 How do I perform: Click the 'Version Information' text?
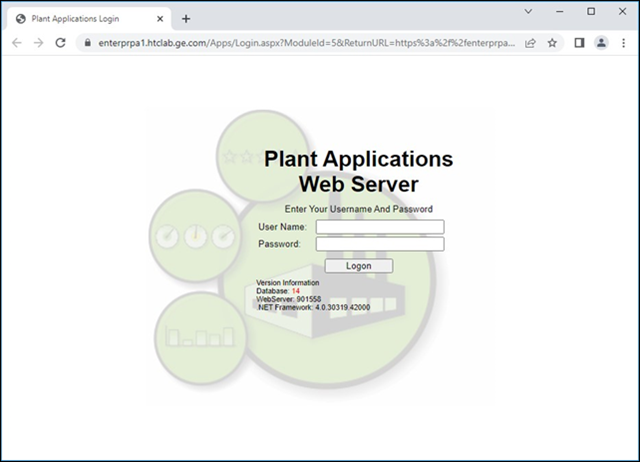288,282
